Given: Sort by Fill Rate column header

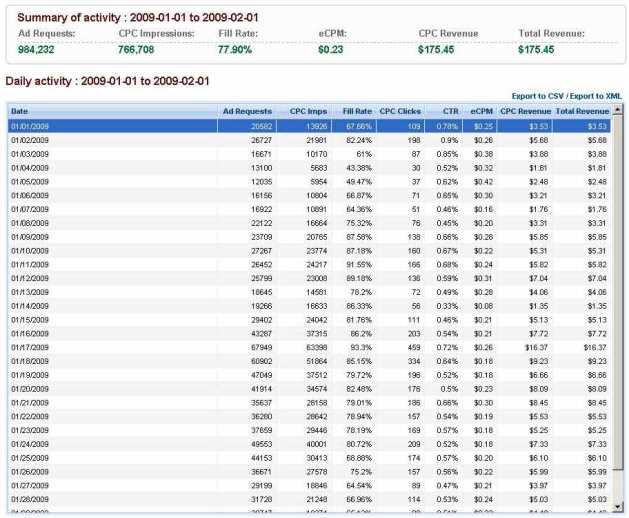Looking at the screenshot, I should click(357, 111).
